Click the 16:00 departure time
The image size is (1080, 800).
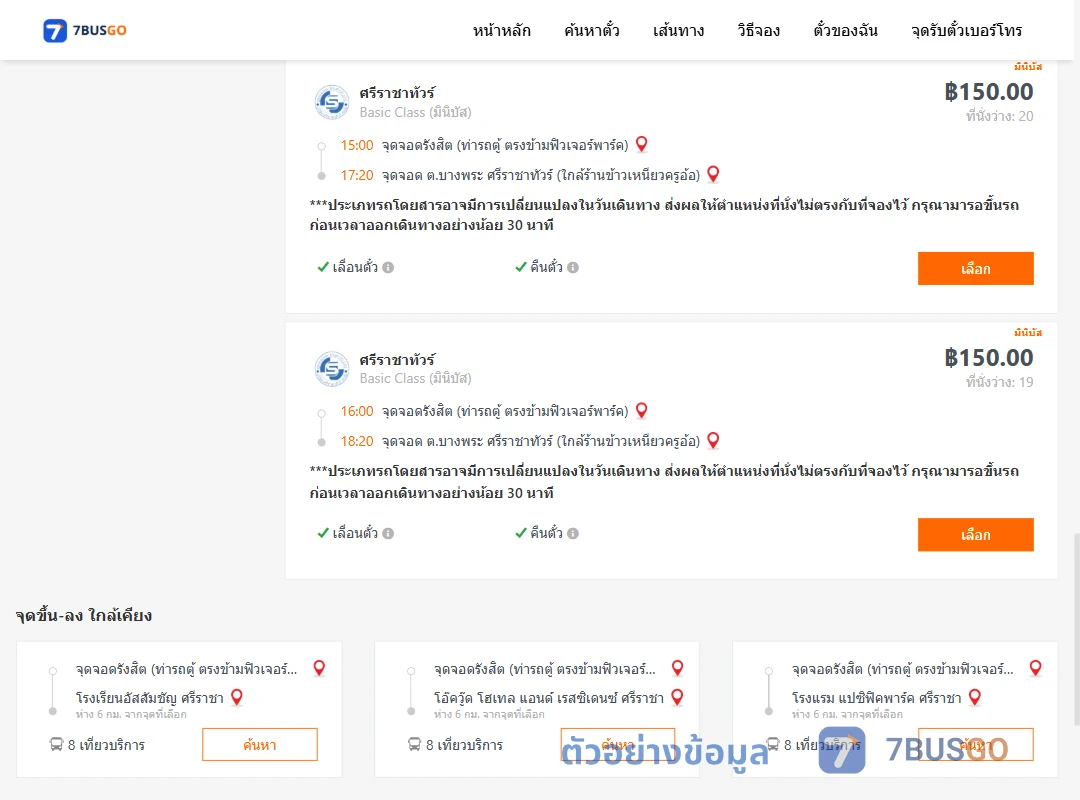(x=357, y=411)
